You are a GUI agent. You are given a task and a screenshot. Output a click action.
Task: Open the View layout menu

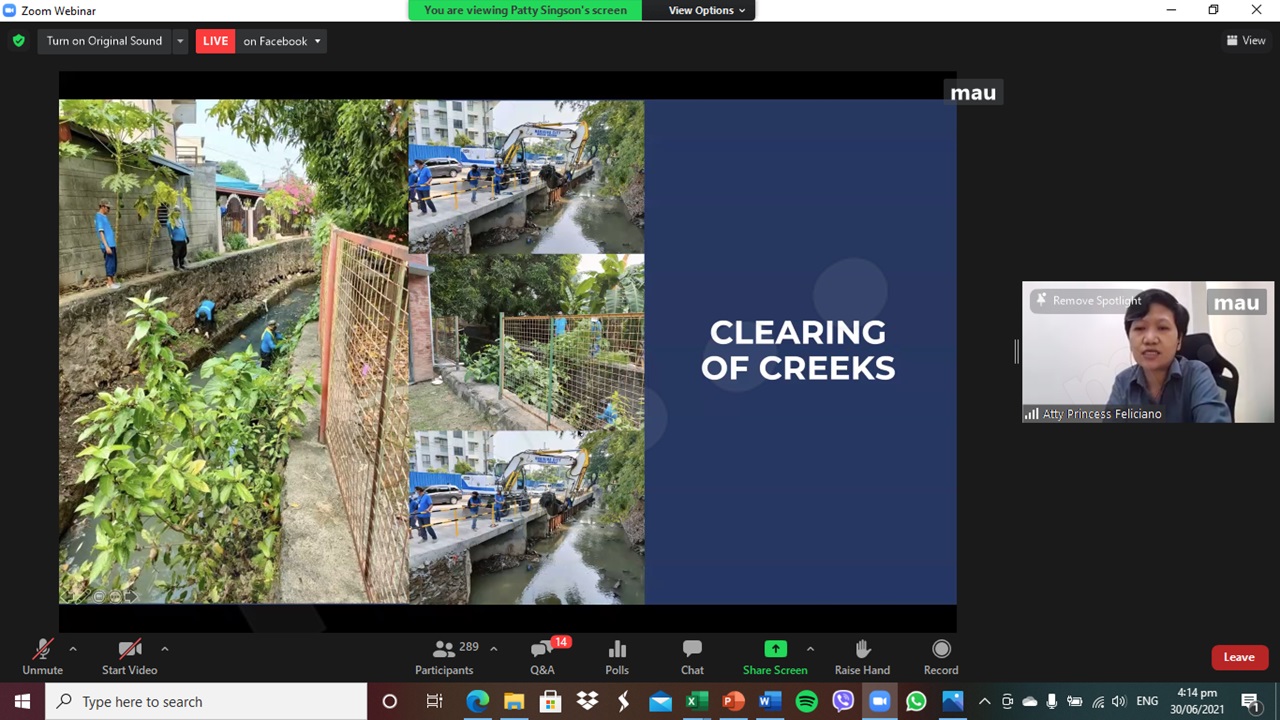pos(1246,41)
